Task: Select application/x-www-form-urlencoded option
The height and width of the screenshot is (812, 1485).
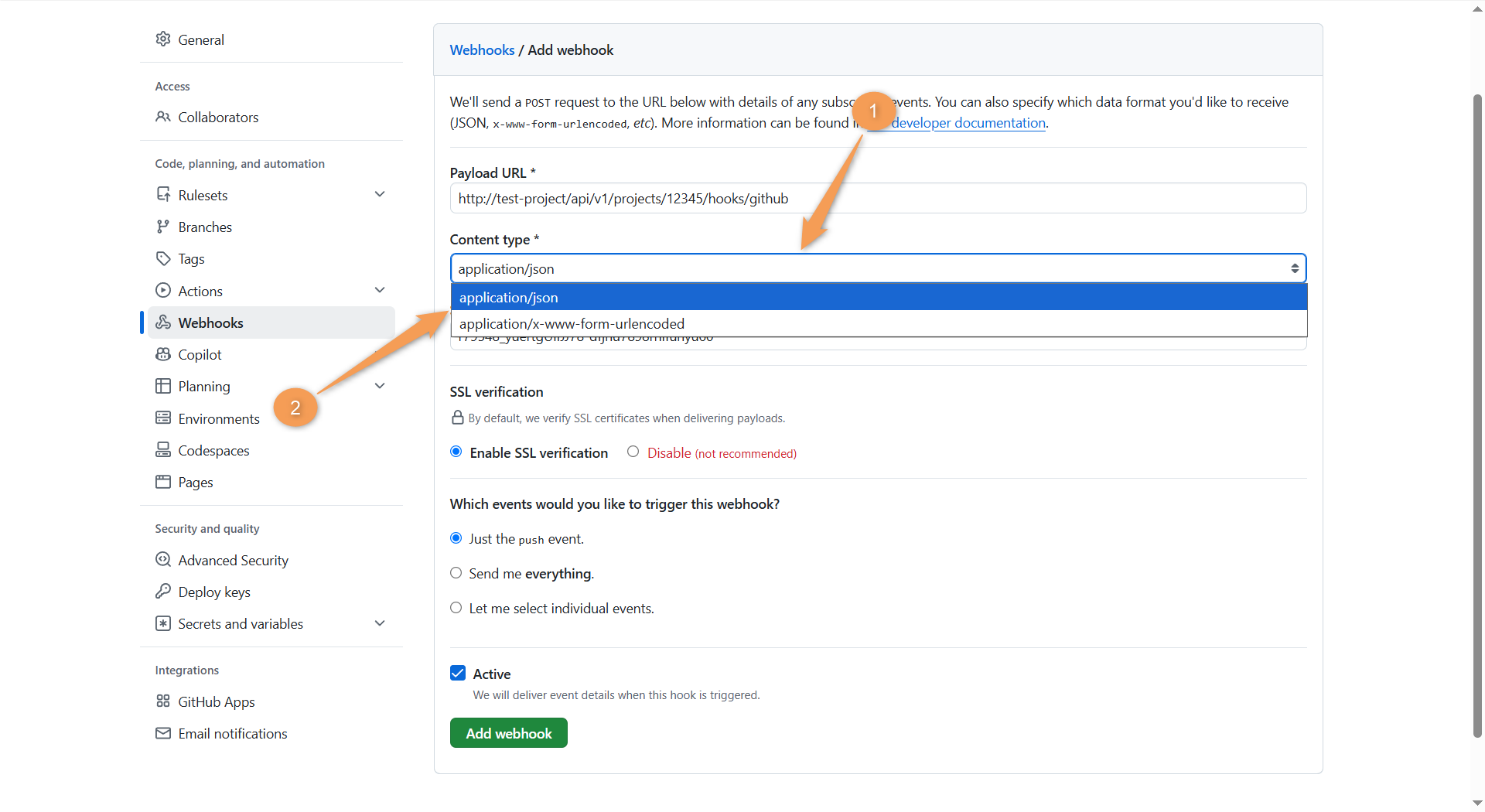Action: coord(879,323)
